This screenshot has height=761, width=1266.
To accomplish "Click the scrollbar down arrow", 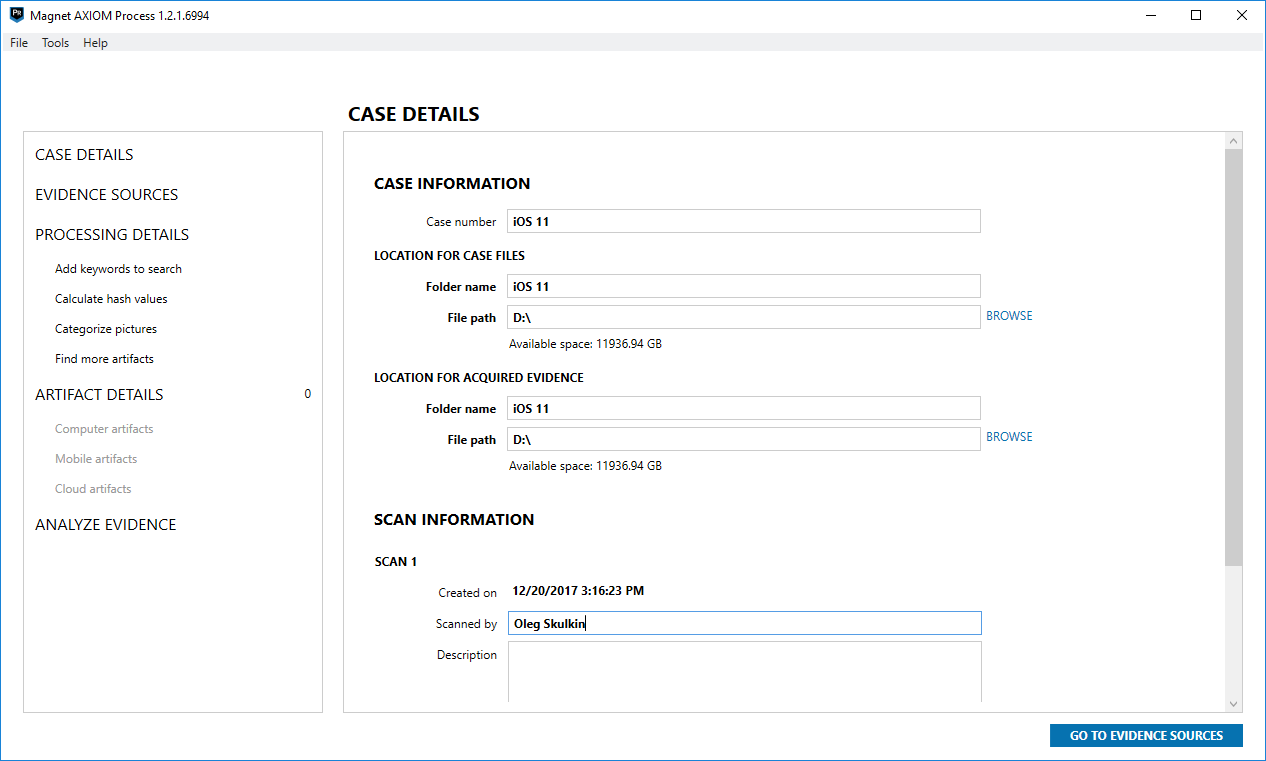I will pyautogui.click(x=1233, y=704).
